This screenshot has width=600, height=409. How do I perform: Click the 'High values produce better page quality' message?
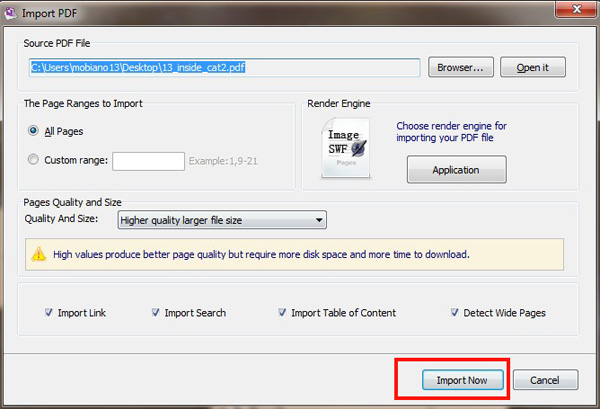point(261,254)
